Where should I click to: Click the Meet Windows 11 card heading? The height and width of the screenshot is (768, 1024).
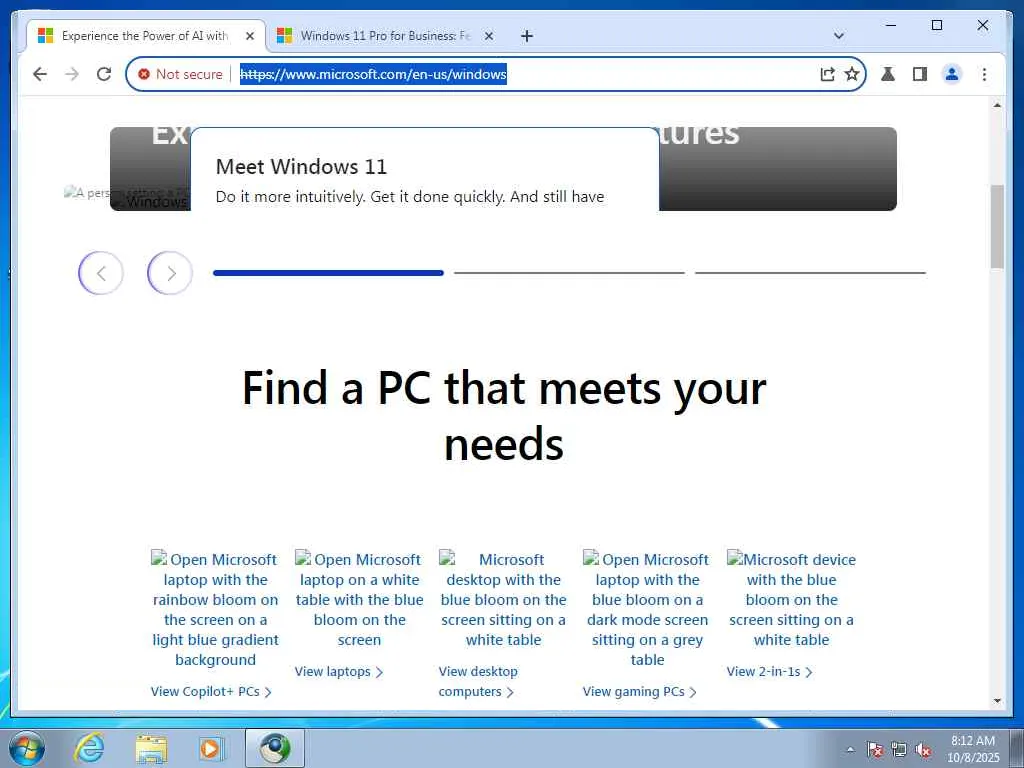301,167
